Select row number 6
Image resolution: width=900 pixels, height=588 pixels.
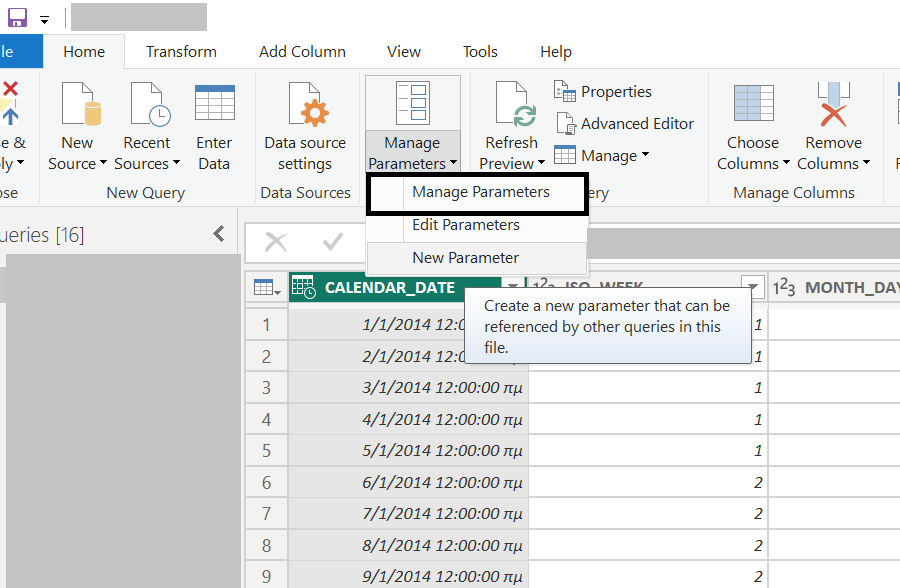pos(266,482)
